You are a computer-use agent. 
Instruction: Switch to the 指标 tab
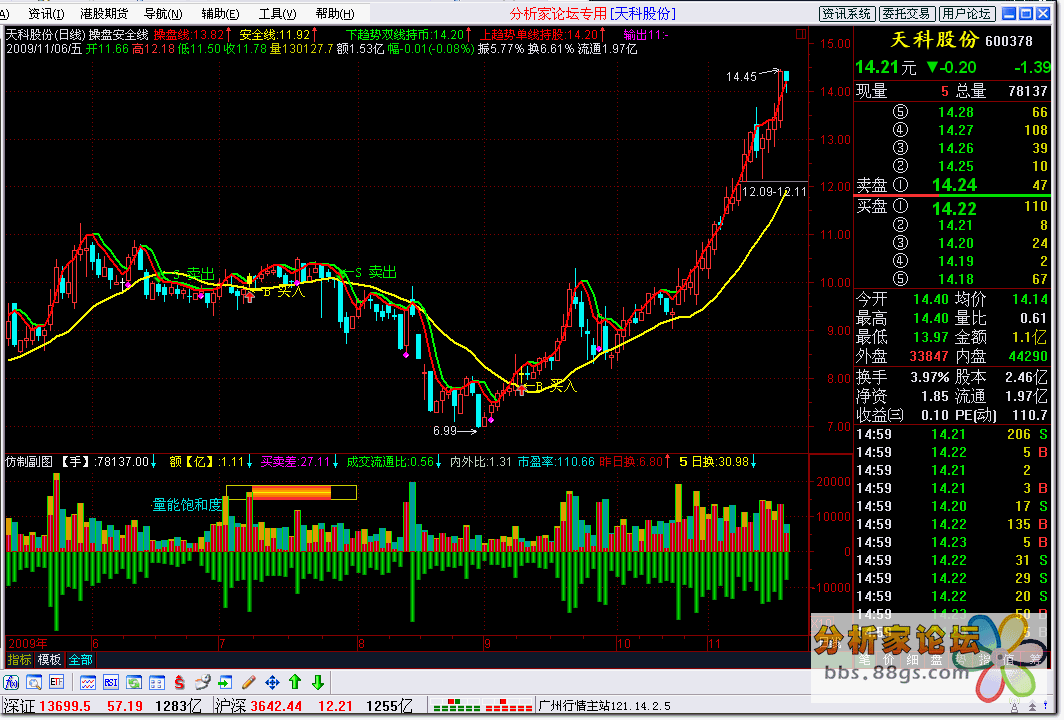[19, 660]
